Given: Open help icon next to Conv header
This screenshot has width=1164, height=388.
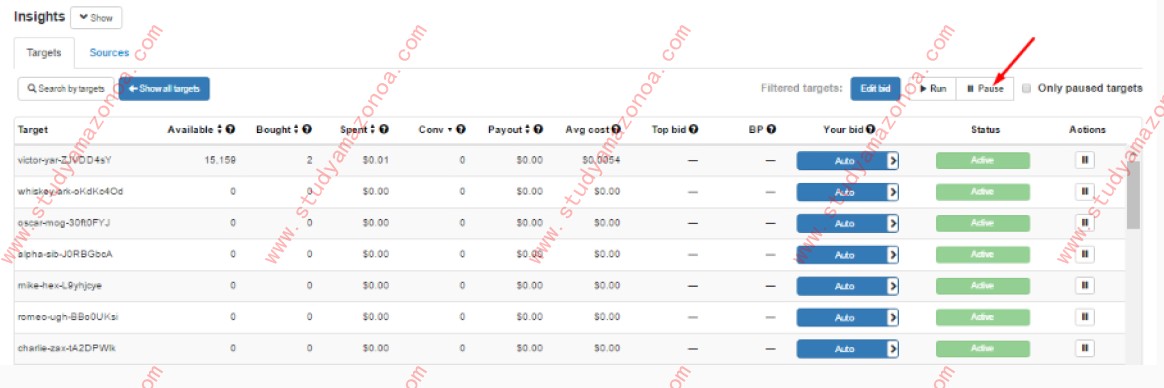Looking at the screenshot, I should [461, 129].
